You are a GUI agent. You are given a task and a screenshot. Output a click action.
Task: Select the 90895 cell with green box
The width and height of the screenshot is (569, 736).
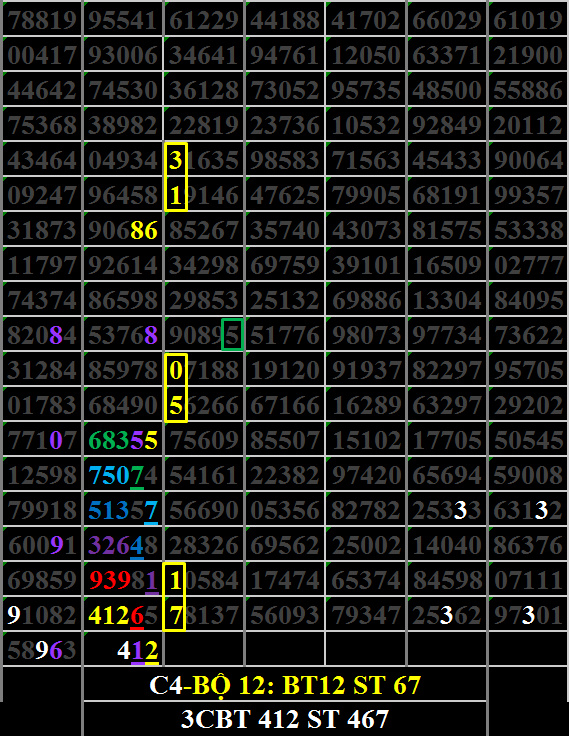[204, 335]
